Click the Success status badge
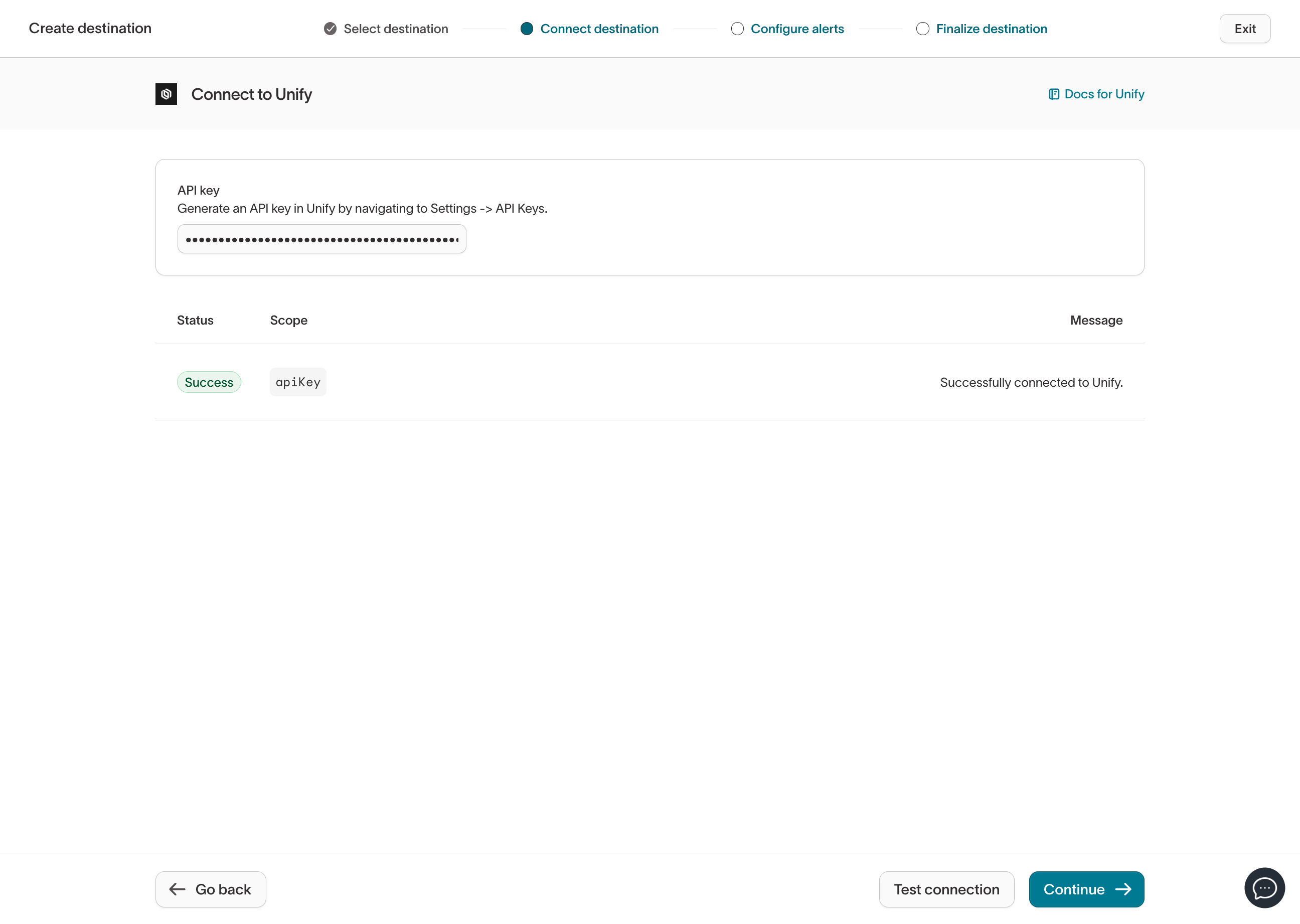The width and height of the screenshot is (1300, 924). coord(209,382)
